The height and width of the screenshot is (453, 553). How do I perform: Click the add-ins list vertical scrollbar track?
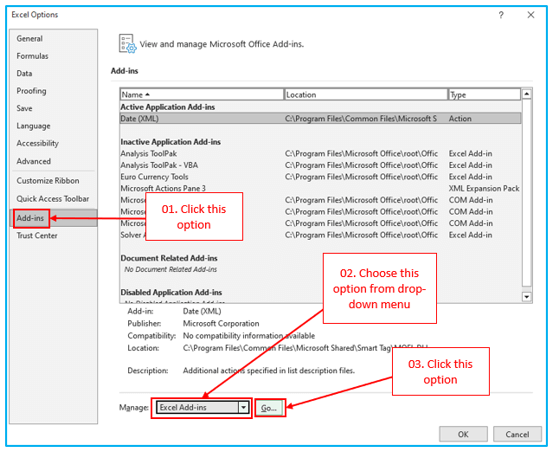pyautogui.click(x=527, y=193)
